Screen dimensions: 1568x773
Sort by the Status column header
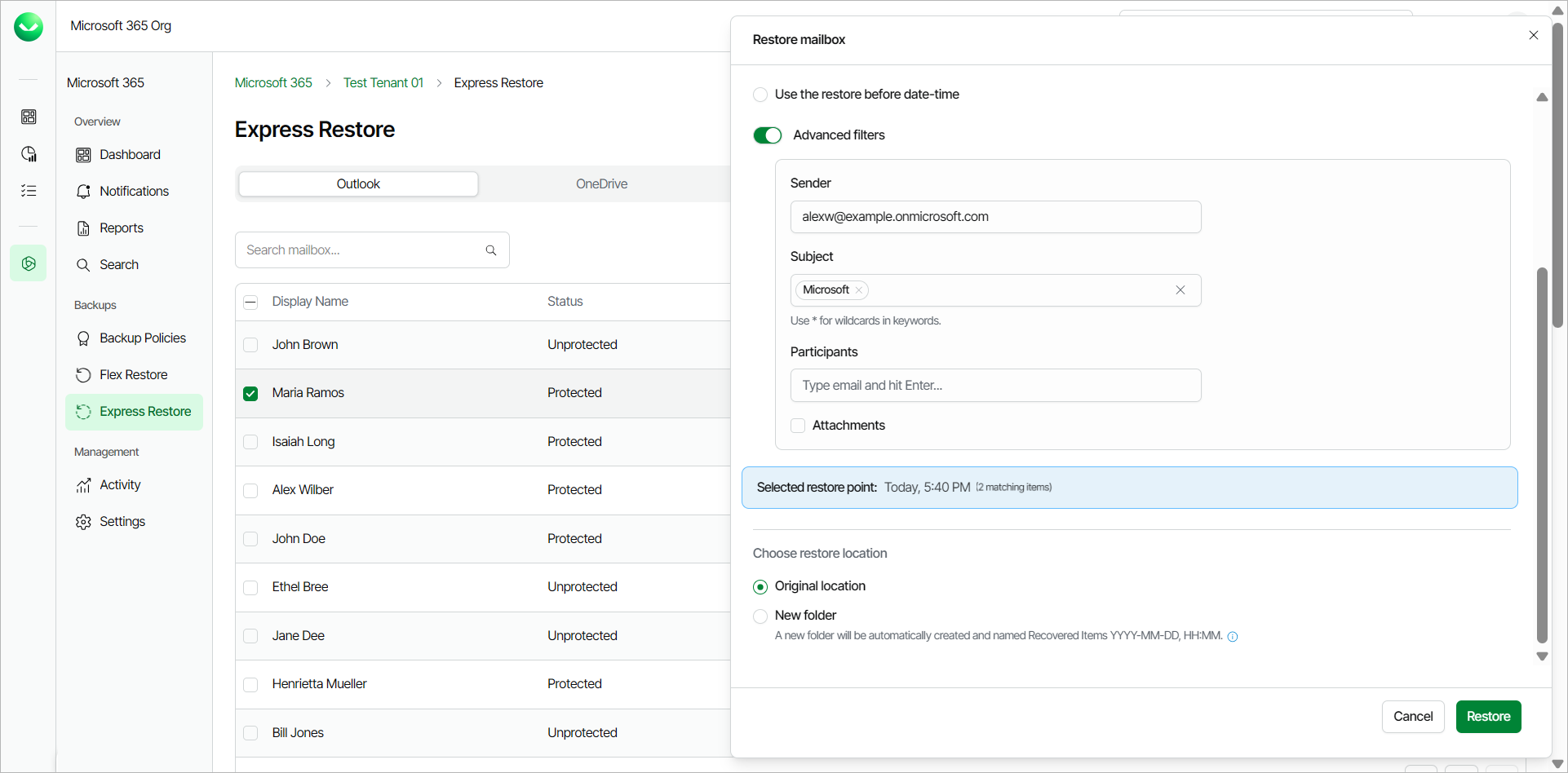point(565,302)
